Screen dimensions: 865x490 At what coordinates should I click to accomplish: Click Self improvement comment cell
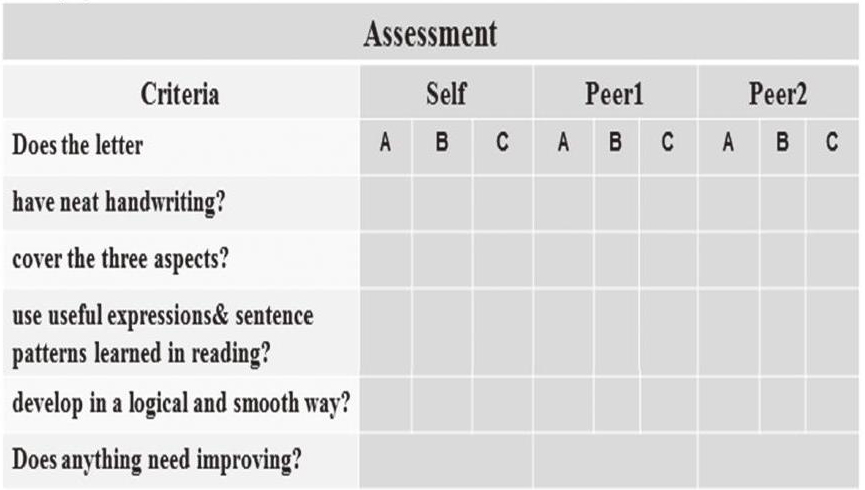tap(446, 461)
